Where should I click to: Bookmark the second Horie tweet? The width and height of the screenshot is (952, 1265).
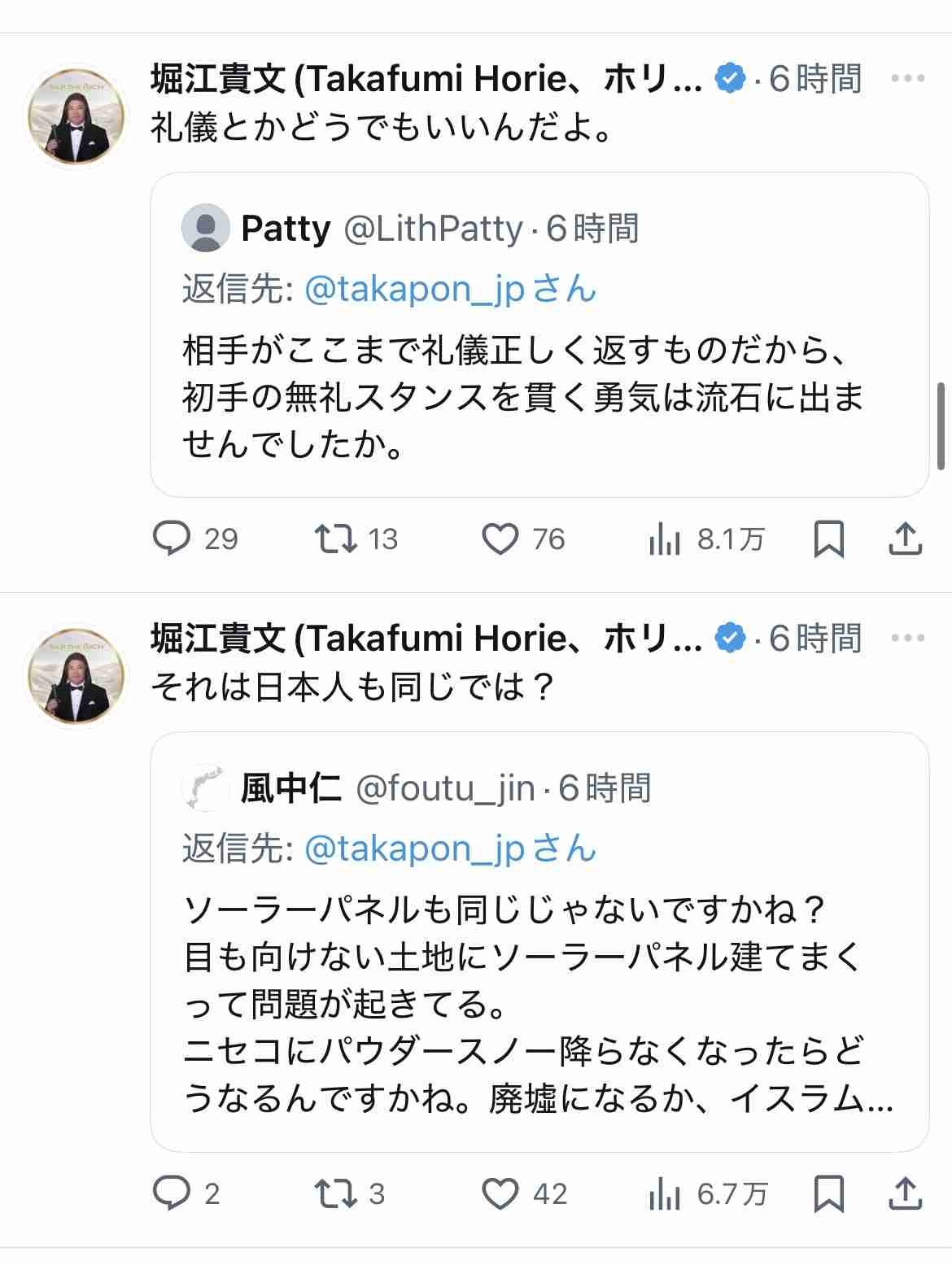(x=828, y=1193)
